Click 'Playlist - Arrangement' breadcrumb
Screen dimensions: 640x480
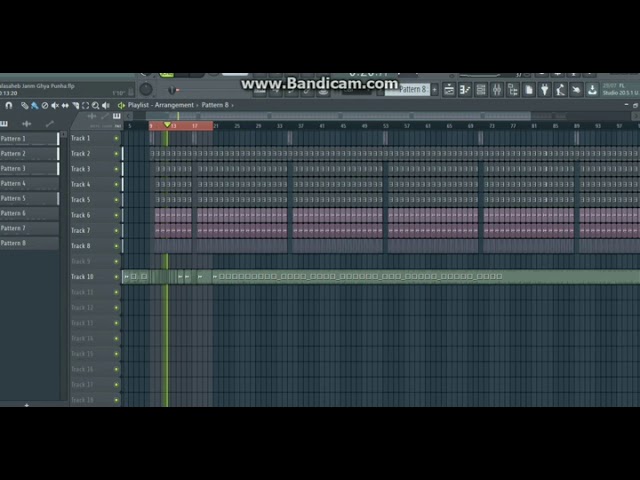point(161,105)
